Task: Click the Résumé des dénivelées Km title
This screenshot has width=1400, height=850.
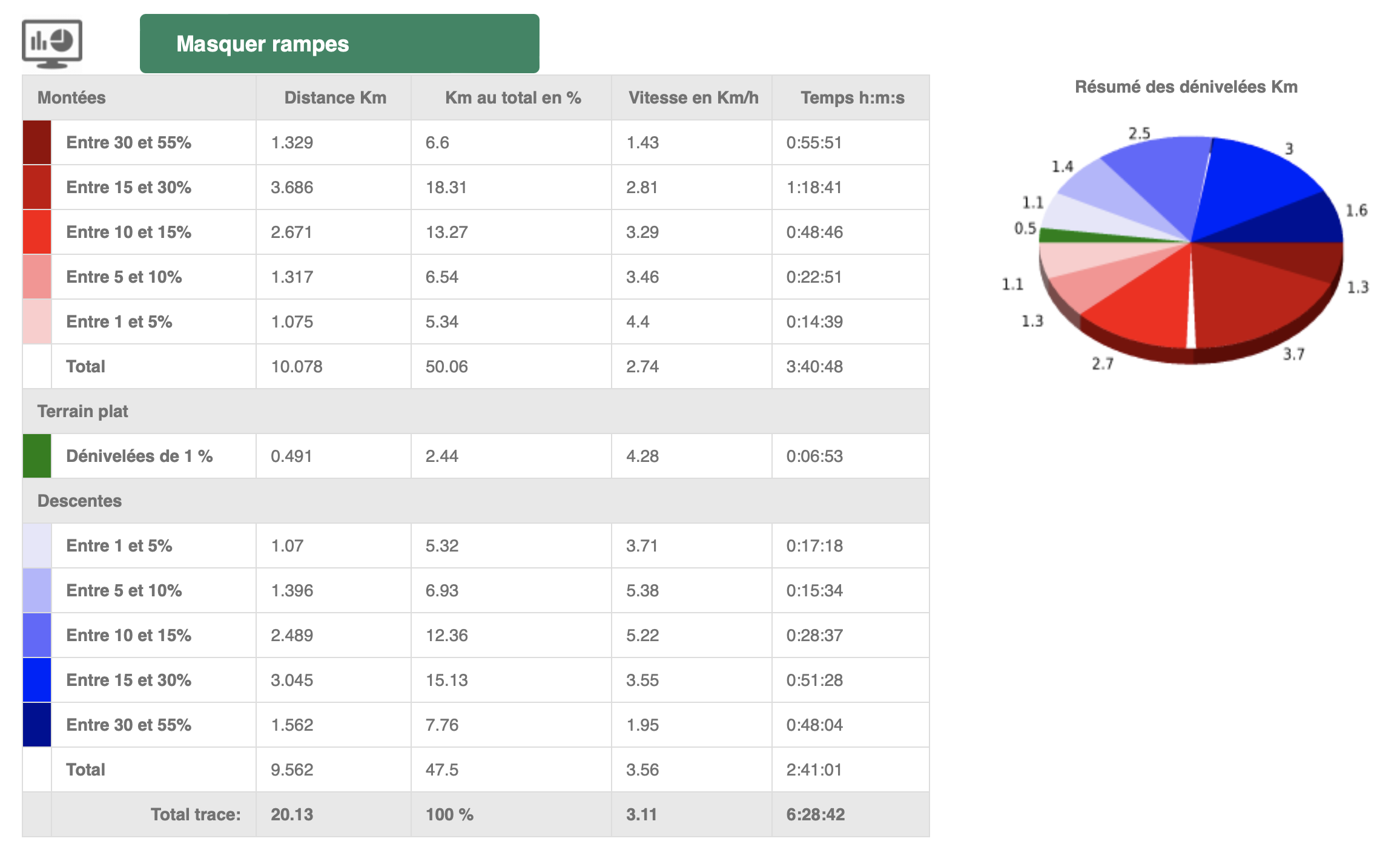Action: [x=1186, y=87]
